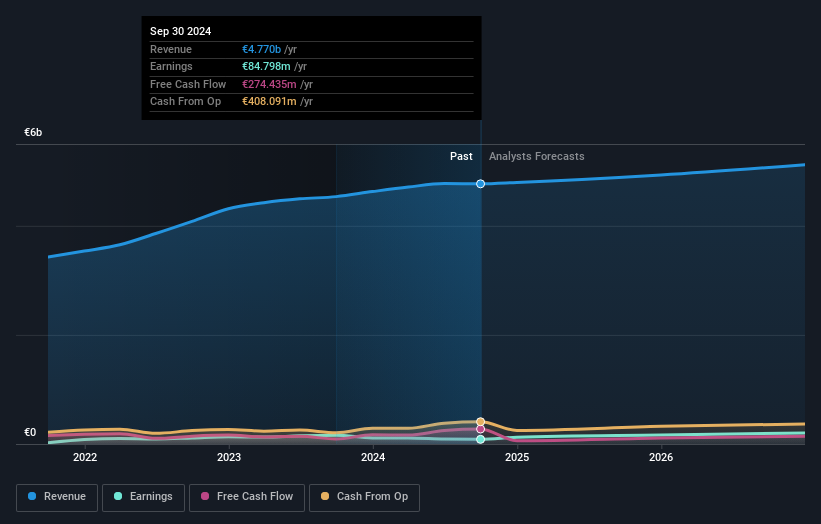Toggle the Revenue legend button
Viewport: 821px width, 524px height.
click(57, 497)
